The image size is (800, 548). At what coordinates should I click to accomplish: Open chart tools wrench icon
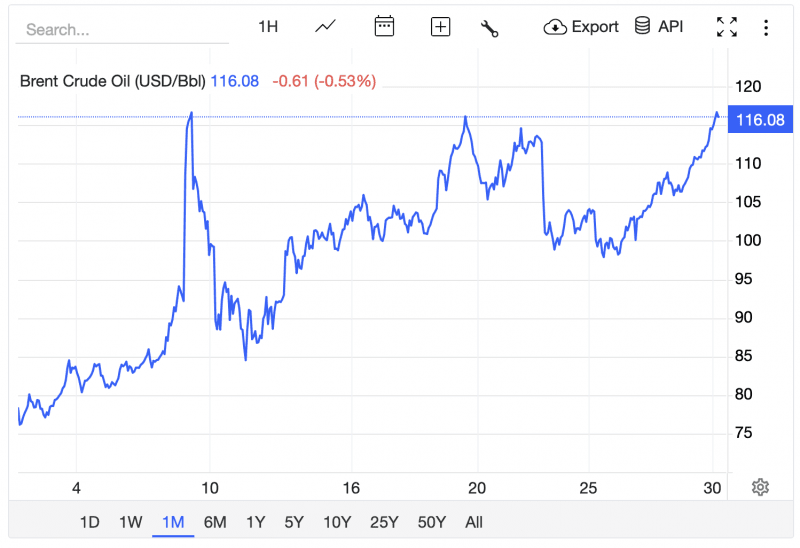pos(489,28)
